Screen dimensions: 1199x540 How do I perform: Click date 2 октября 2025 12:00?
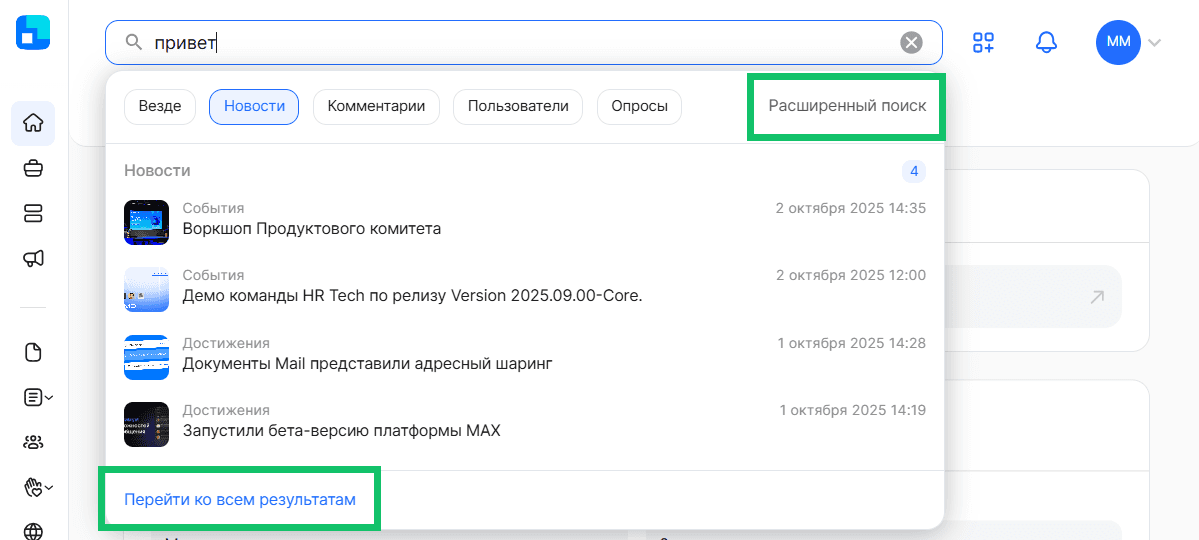tap(850, 275)
